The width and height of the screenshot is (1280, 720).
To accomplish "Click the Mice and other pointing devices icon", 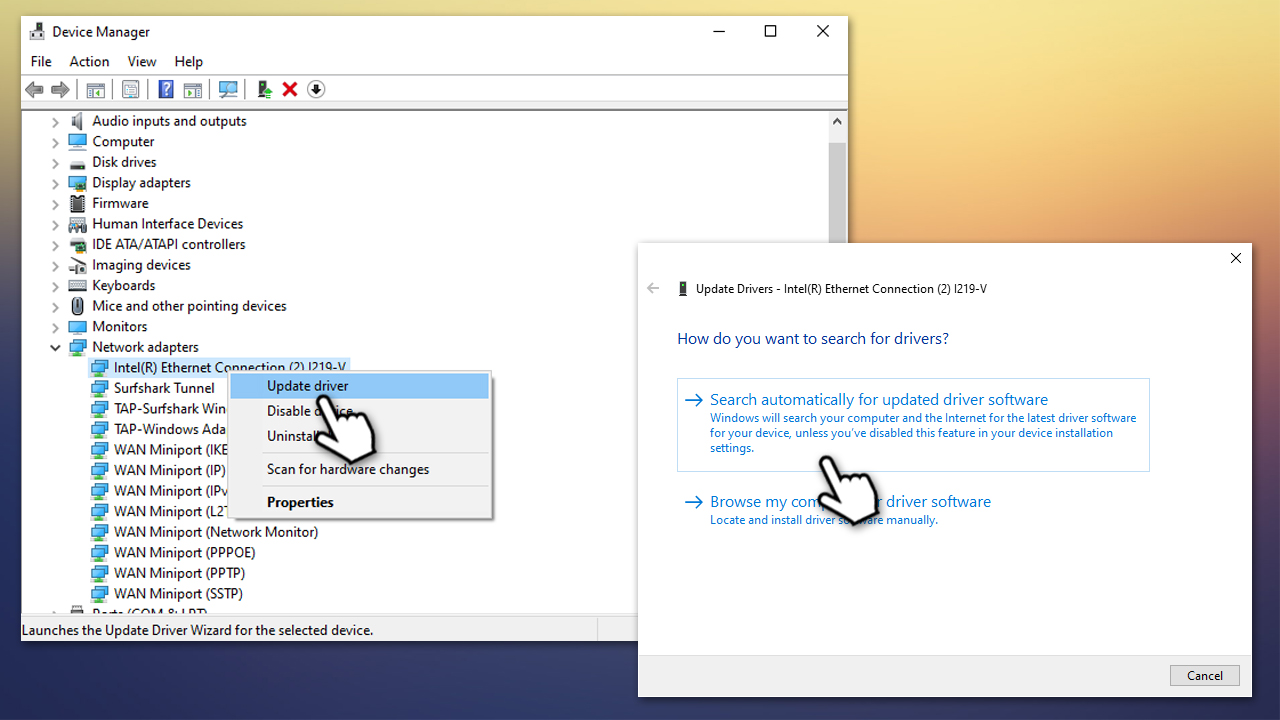I will click(x=77, y=306).
